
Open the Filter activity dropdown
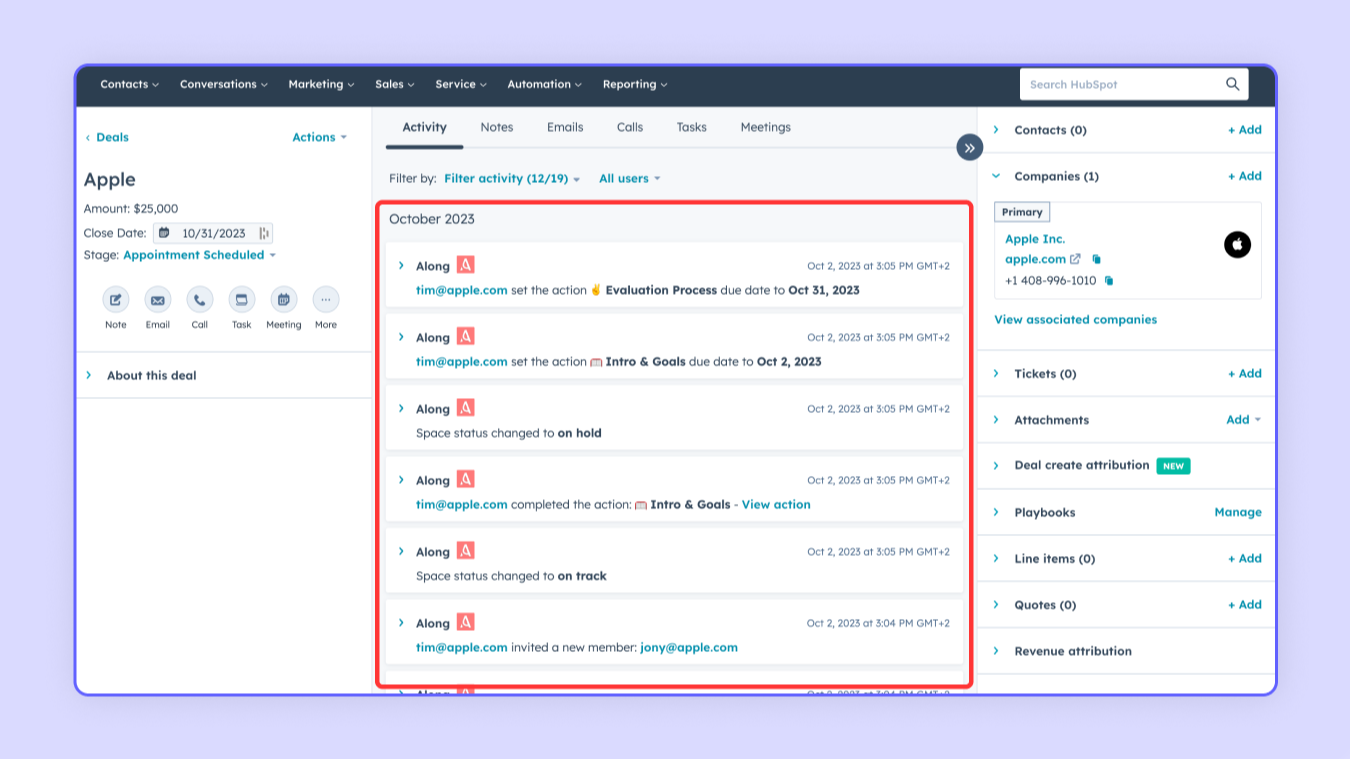512,179
